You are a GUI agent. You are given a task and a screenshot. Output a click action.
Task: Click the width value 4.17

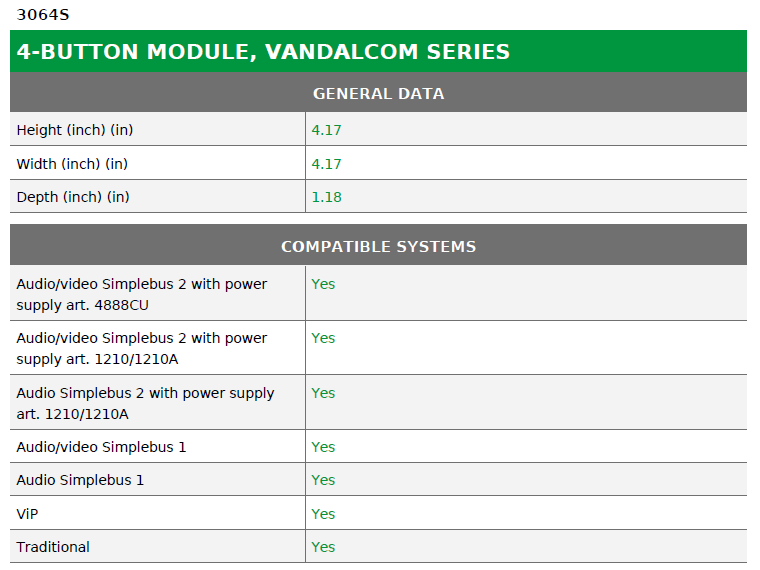coord(326,164)
